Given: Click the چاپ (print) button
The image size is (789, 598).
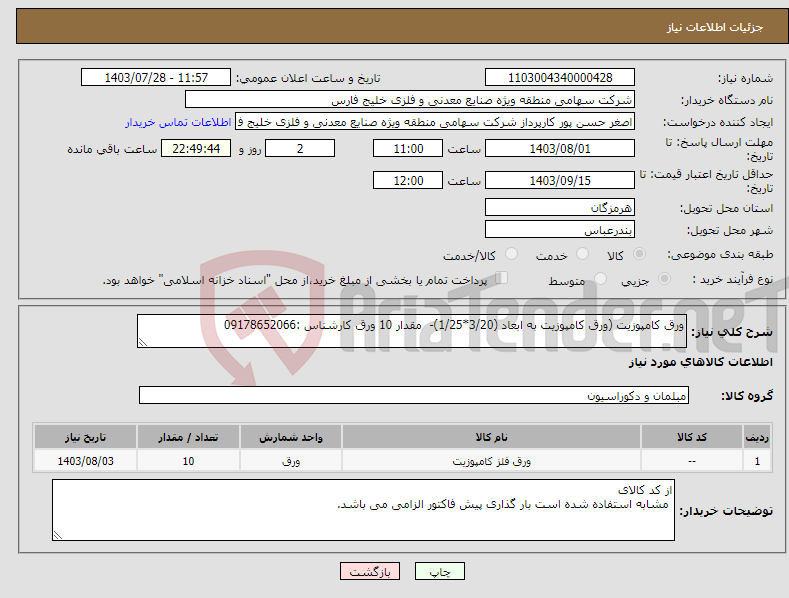Looking at the screenshot, I should coord(439,571).
